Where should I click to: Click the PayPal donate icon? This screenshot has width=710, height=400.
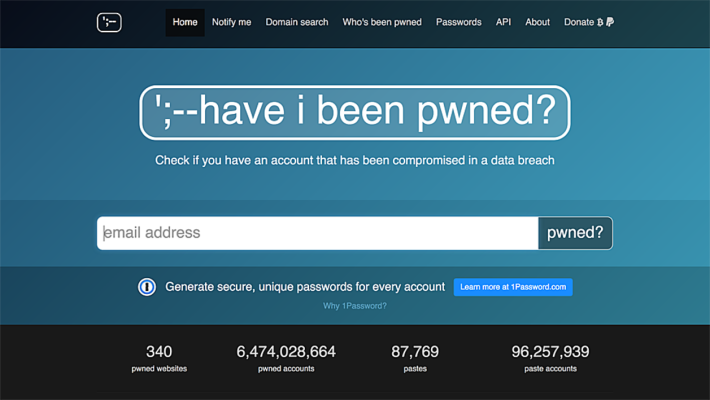[610, 22]
